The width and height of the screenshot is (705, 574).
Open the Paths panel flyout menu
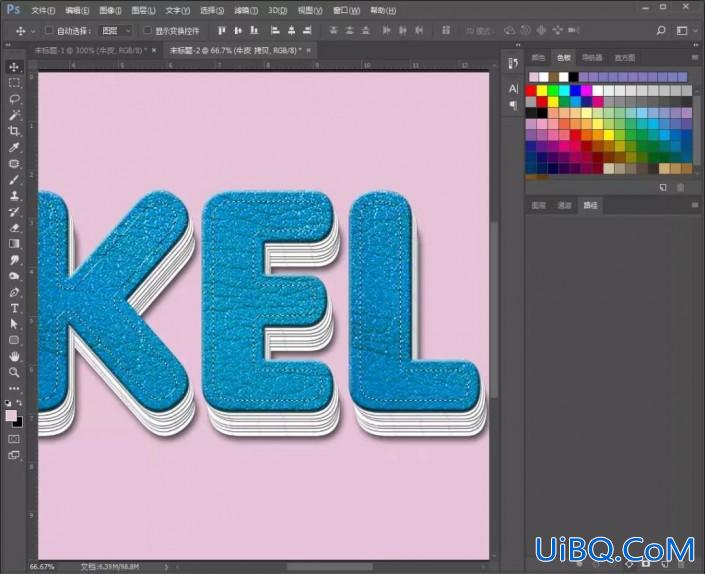(695, 205)
